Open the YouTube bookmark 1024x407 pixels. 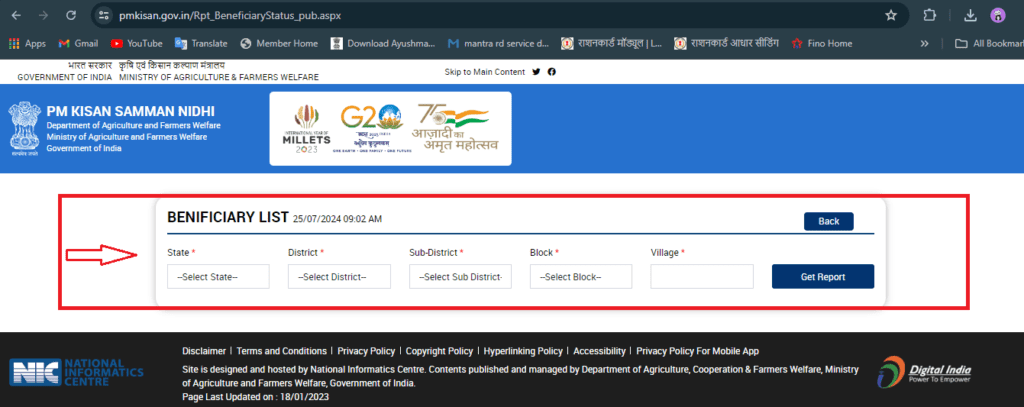tap(136, 43)
